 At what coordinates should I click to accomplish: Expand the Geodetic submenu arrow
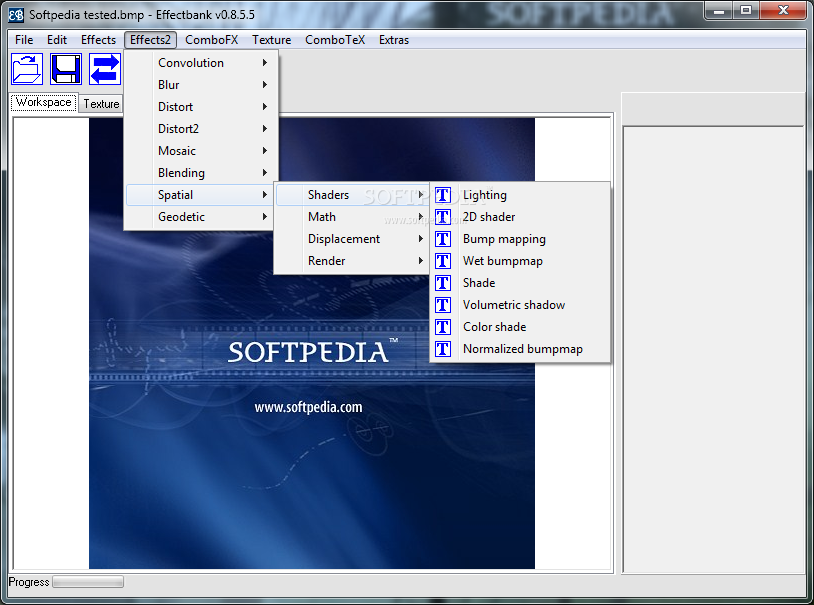point(265,217)
